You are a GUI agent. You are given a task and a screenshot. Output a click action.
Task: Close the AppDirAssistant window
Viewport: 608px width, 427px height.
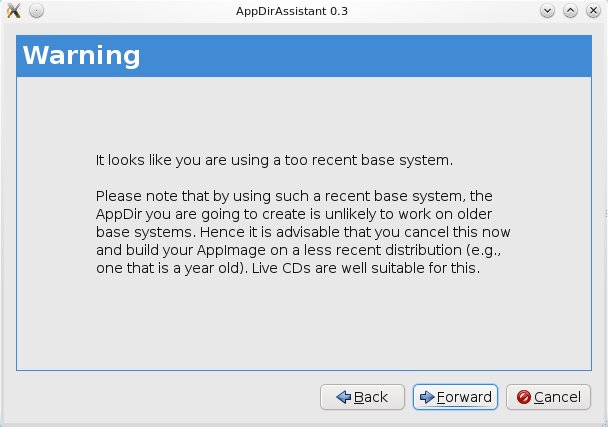(x=592, y=11)
